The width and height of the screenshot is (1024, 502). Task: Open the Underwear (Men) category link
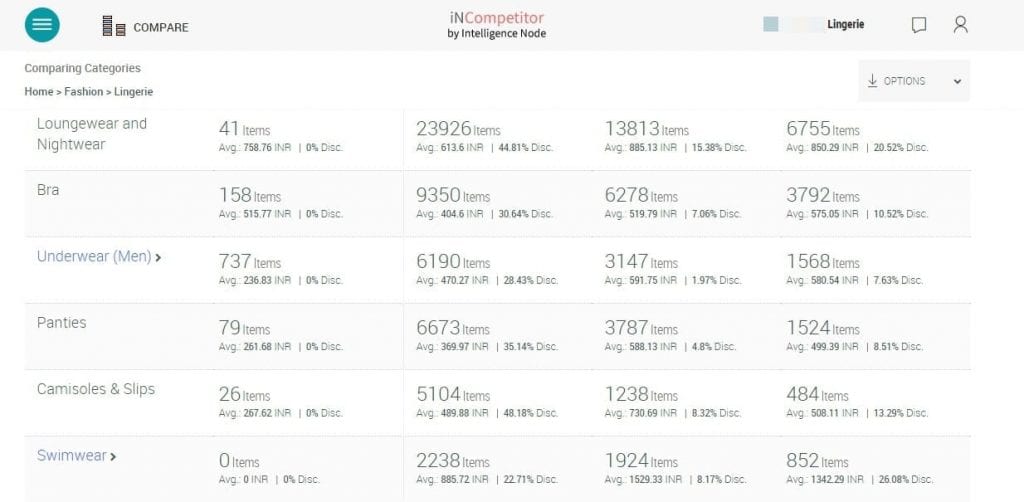(x=94, y=256)
